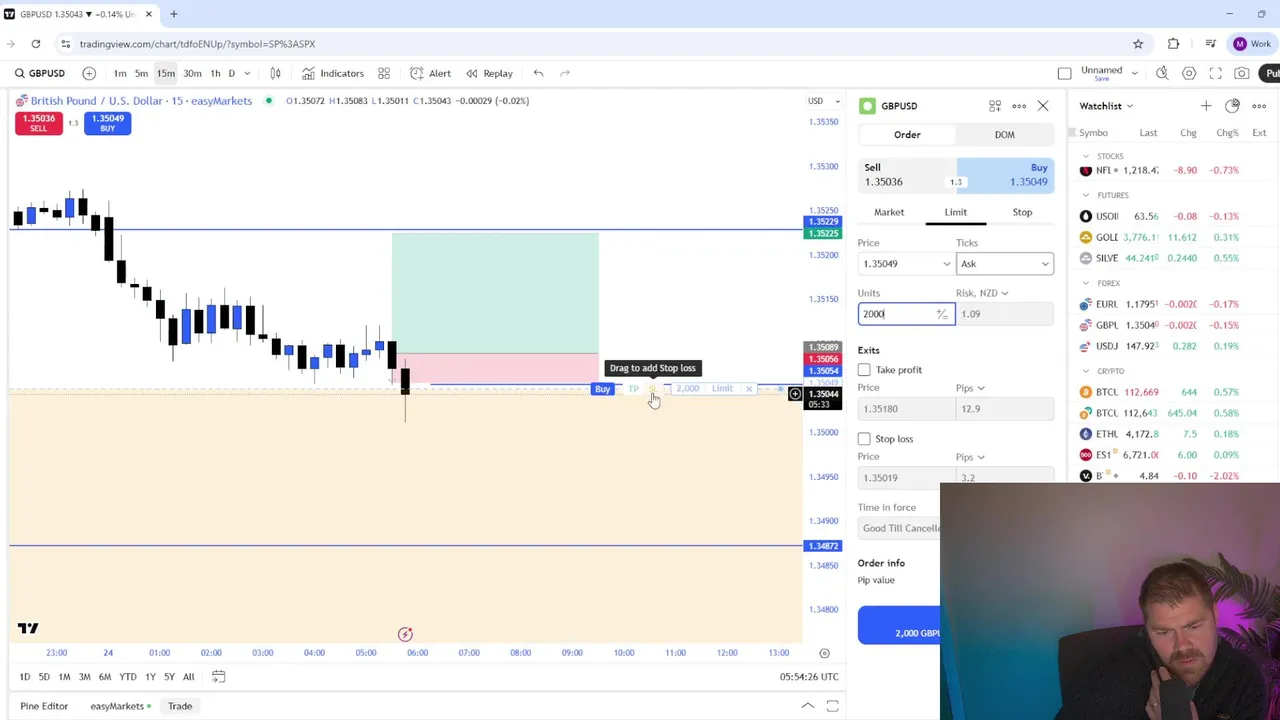Open watchlist advanced view icon
Image resolution: width=1280 pixels, height=720 pixels.
tap(1232, 106)
